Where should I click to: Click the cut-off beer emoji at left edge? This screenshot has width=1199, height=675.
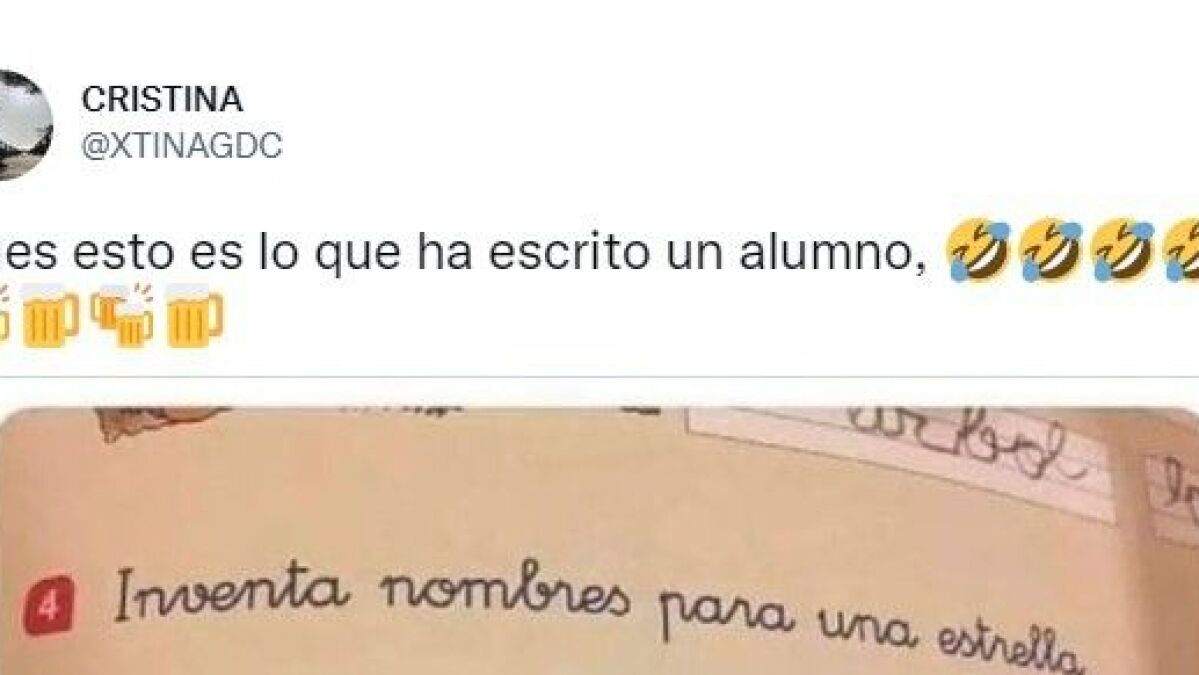4,315
